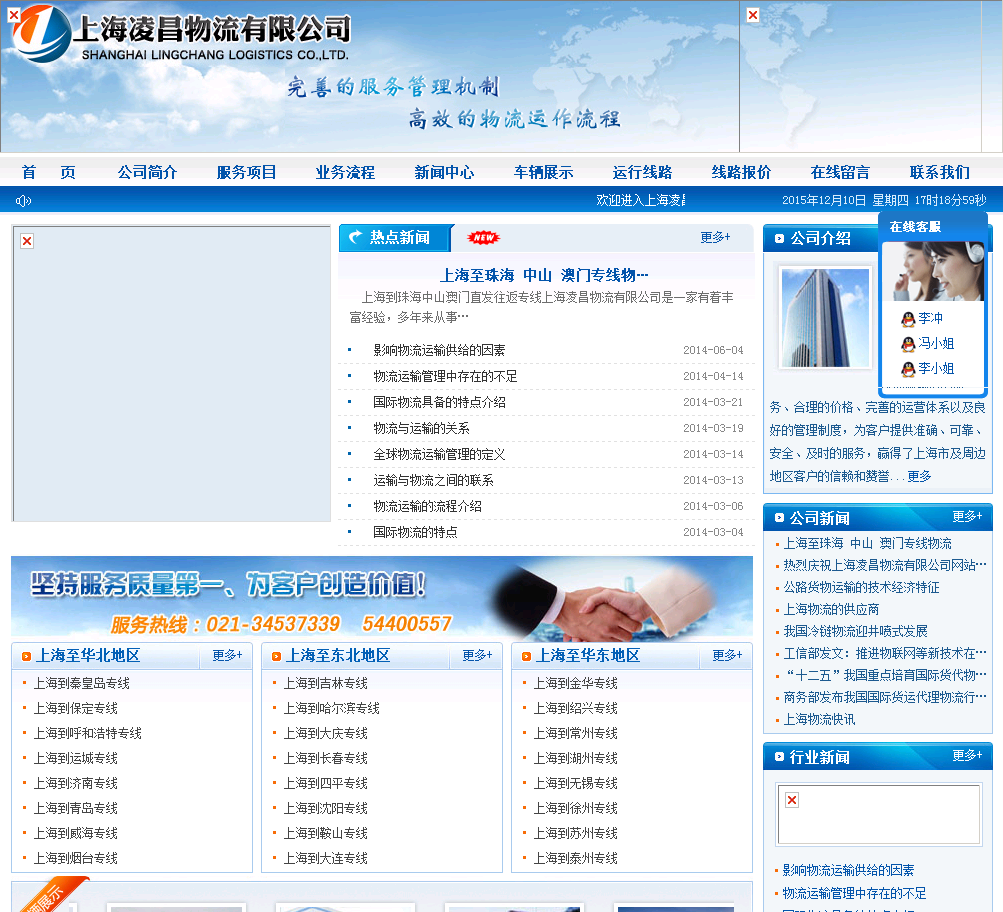Click the speaker icon in the blue bar
This screenshot has width=1003, height=912.
click(x=24, y=201)
